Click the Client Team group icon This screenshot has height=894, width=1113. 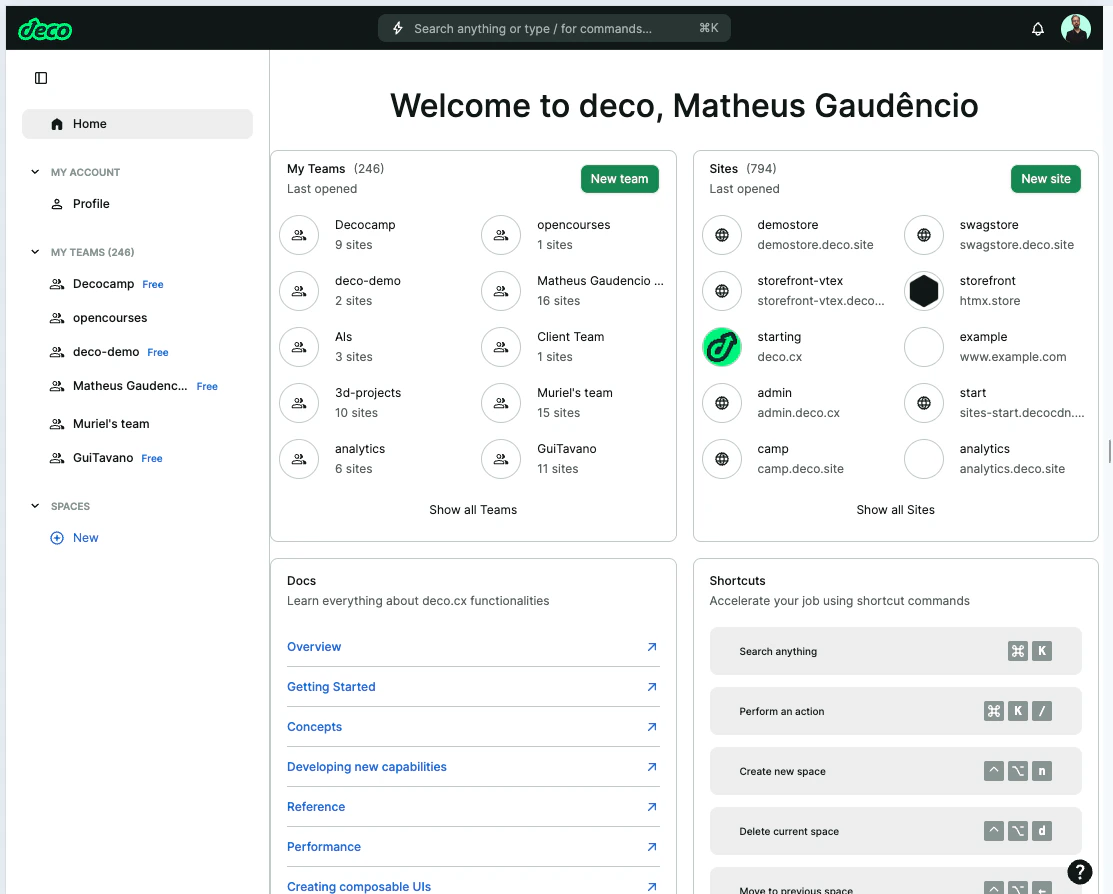501,347
